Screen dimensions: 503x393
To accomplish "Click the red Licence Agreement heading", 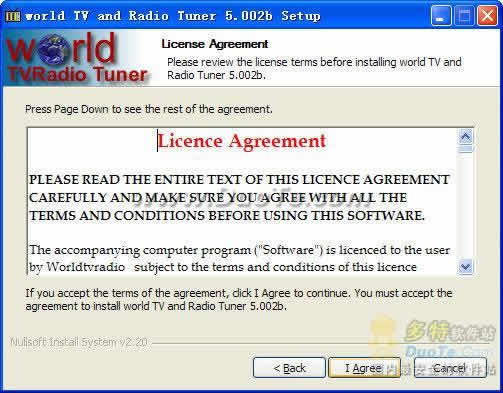I will coord(242,141).
